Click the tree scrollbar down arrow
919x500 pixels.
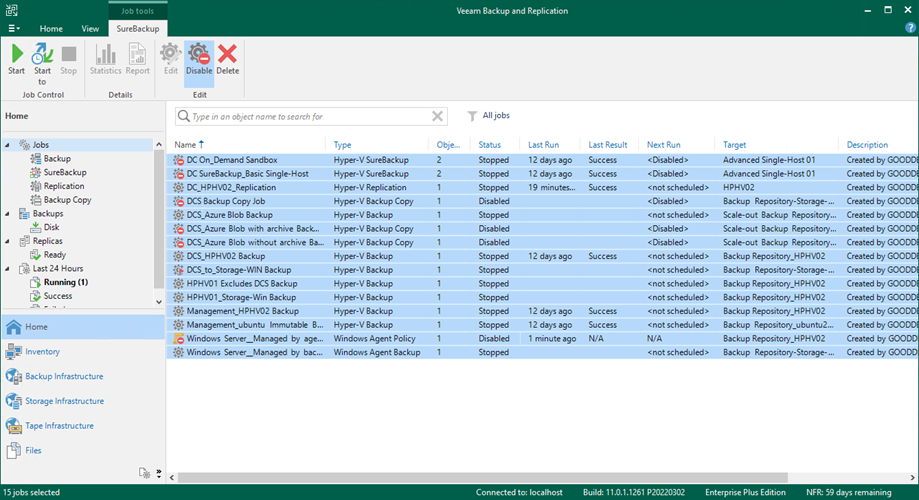point(159,302)
